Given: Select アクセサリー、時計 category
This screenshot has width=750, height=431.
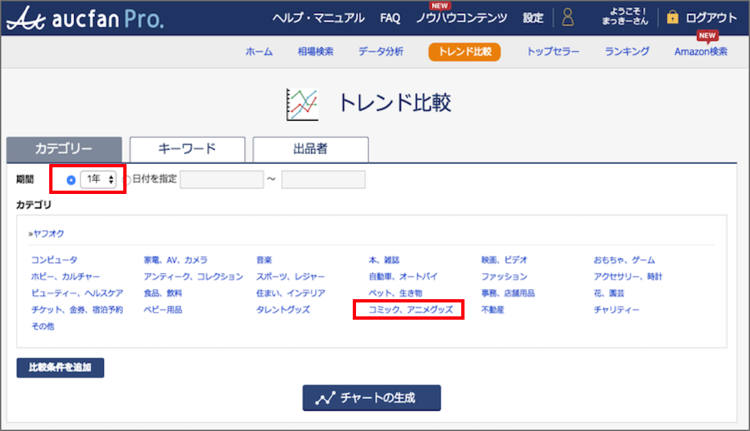Looking at the screenshot, I should click(x=628, y=277).
